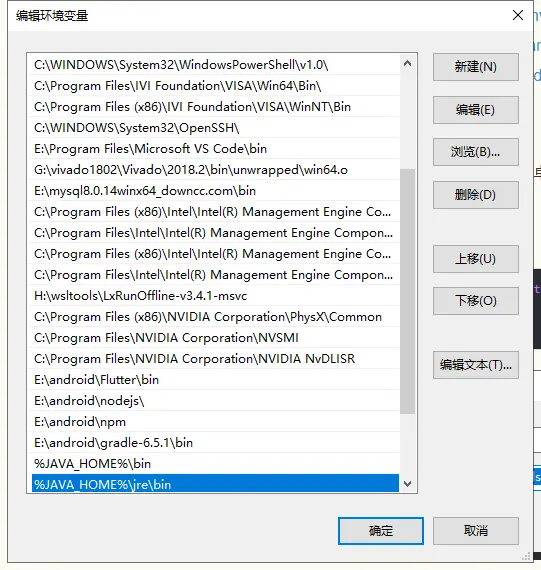Viewport: 541px width, 570px height.
Task: Click the vertical scrollbar thumb
Action: [408, 291]
